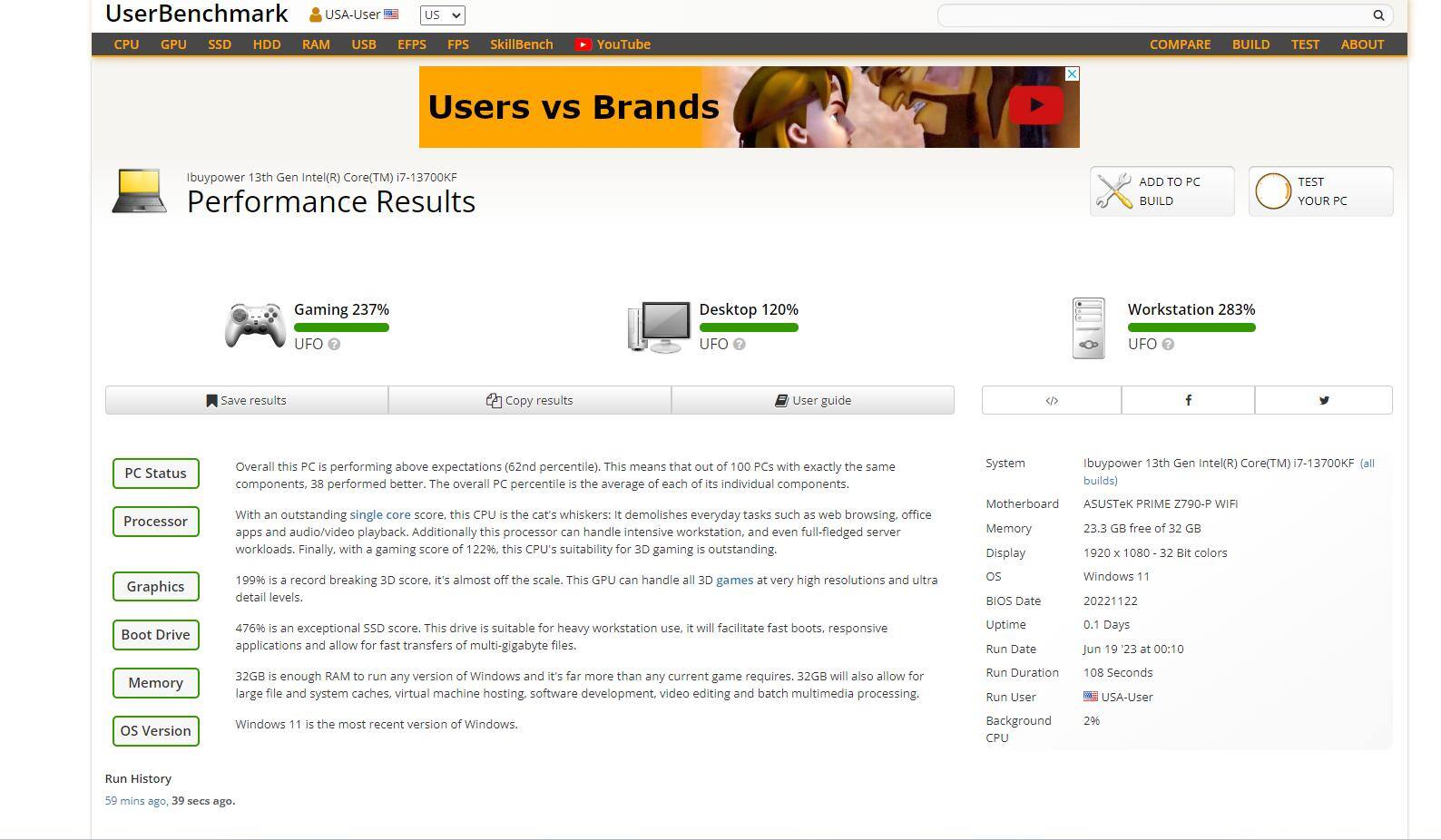
Task: Click the Save results button
Action: (x=247, y=400)
